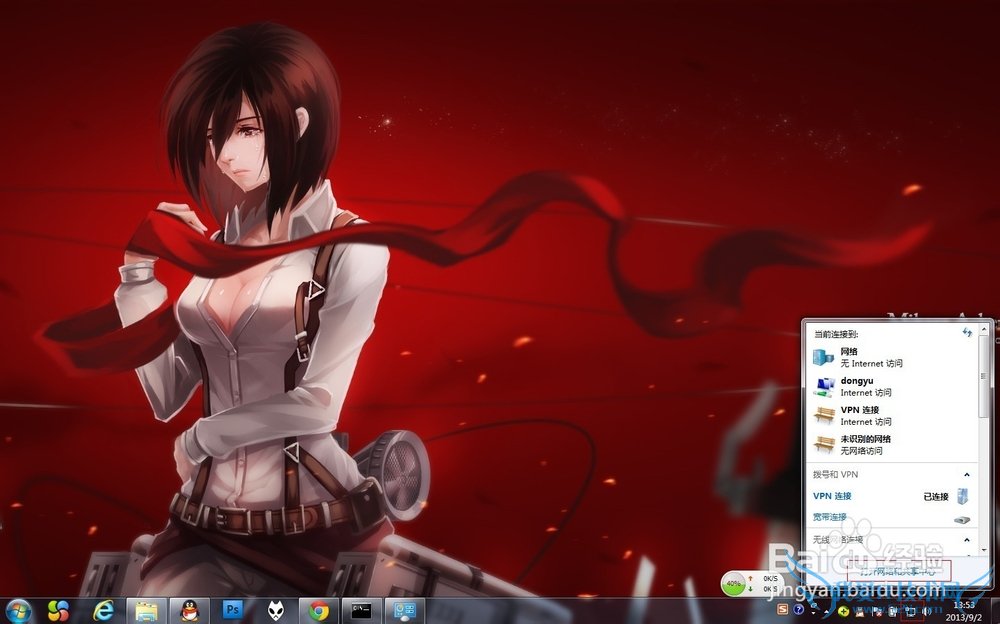
Task: Click the dongyu computer network icon
Action: tap(824, 387)
